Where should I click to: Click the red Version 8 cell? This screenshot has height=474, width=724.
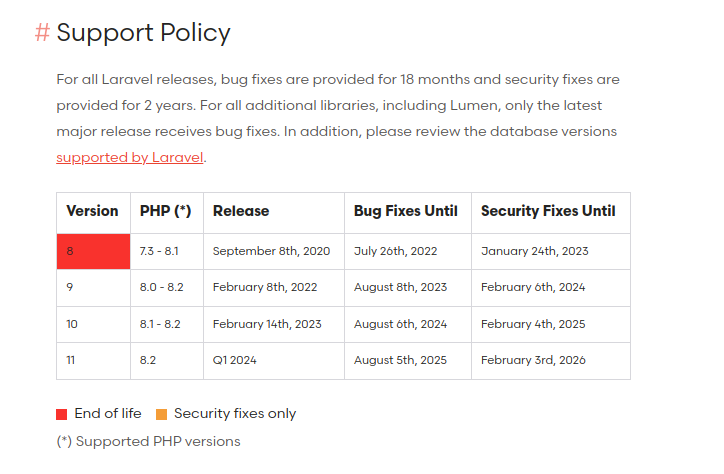pos(93,251)
